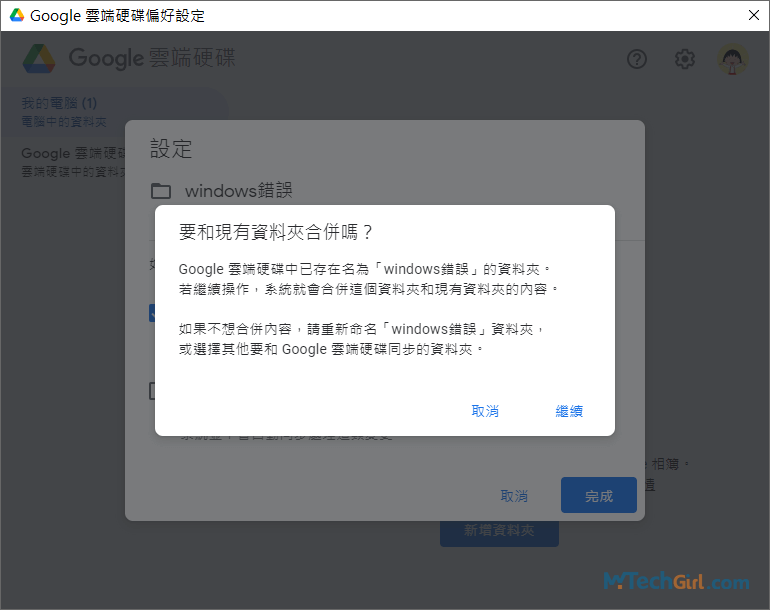Image resolution: width=770 pixels, height=610 pixels.
Task: Click the 新增資料夾 button
Action: click(x=499, y=530)
